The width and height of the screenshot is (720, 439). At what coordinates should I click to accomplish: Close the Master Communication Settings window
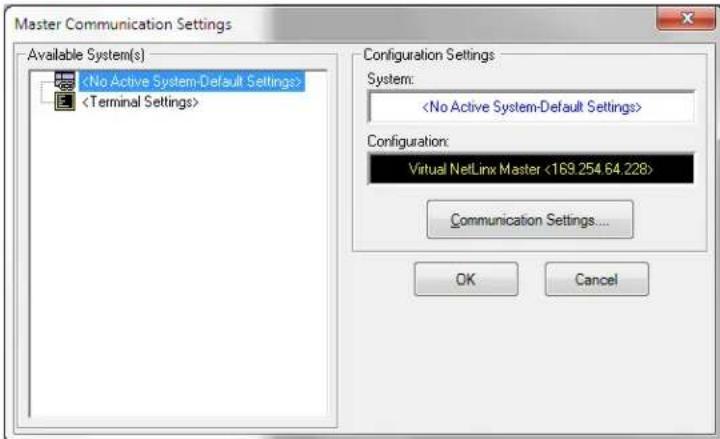click(686, 18)
